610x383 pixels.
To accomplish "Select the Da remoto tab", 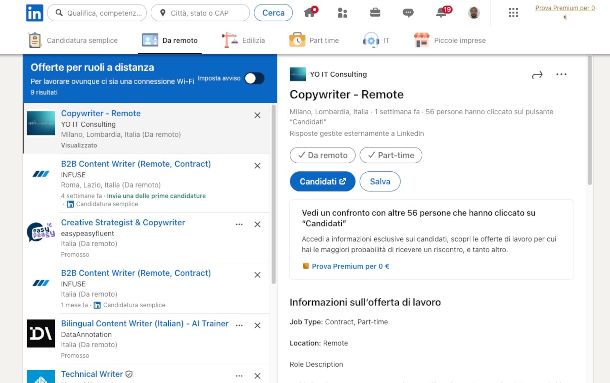I will 170,40.
